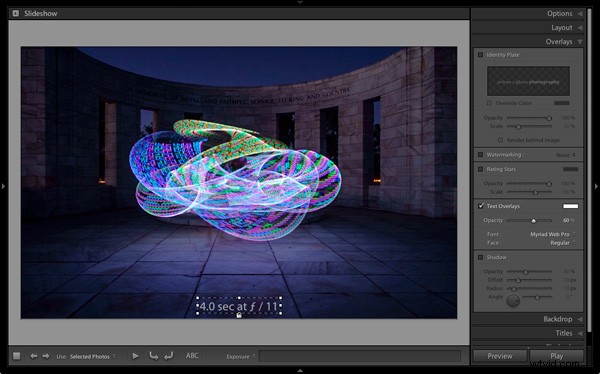This screenshot has height=374, width=600.
Task: Open the Override Color swatch
Action: point(562,103)
